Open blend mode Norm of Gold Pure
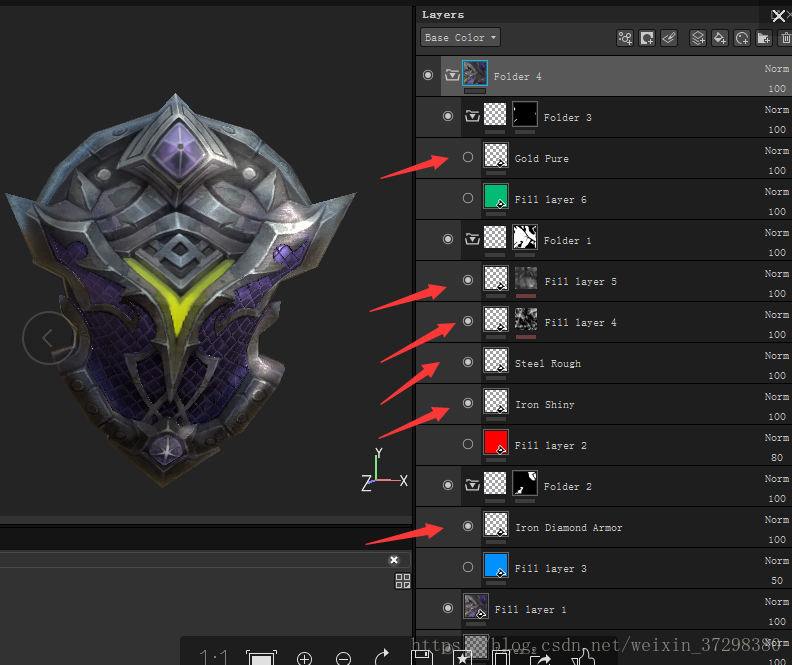This screenshot has height=665, width=792. click(x=777, y=150)
